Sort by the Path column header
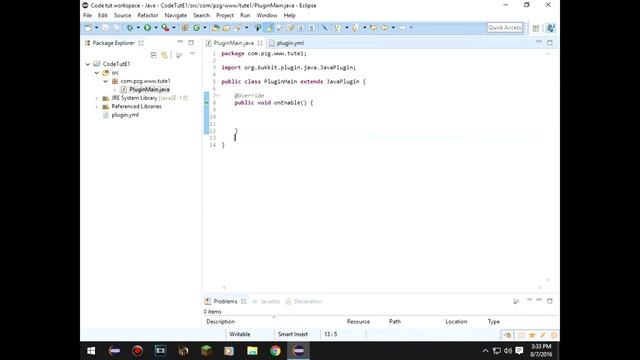The image size is (640, 360). (x=395, y=322)
